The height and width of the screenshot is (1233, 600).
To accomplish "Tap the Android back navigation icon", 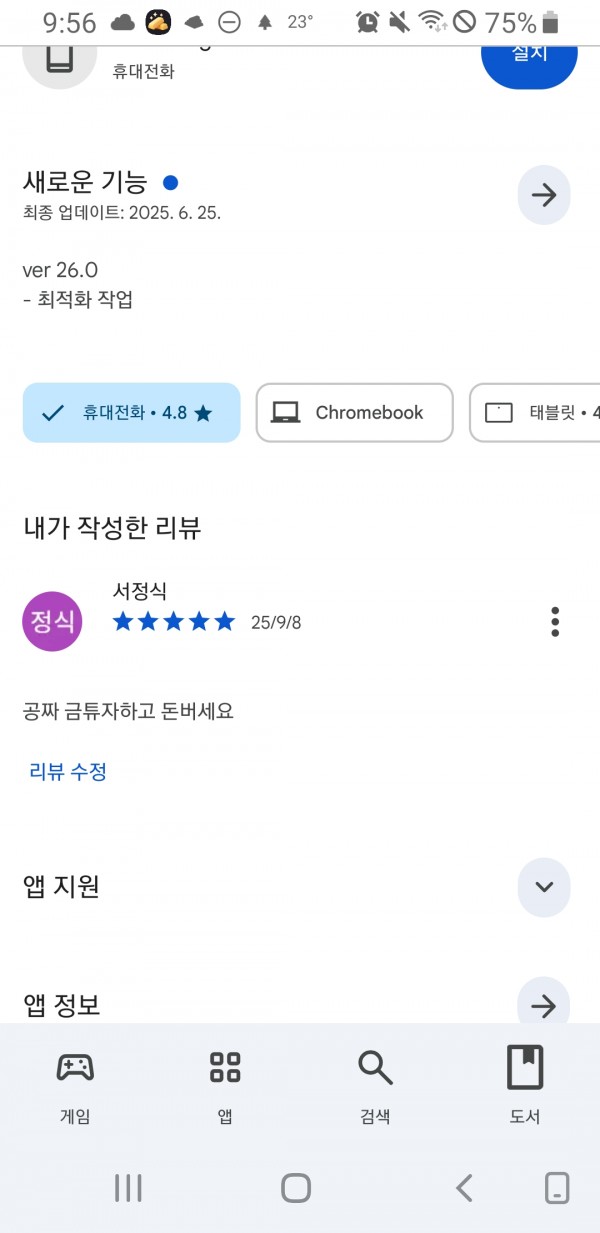I will point(463,1188).
